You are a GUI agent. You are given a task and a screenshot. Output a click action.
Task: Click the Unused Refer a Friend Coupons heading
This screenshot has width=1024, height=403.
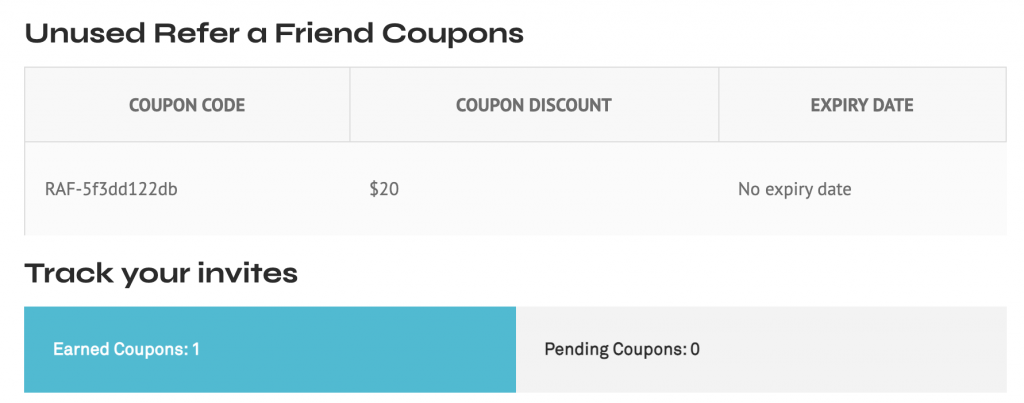[x=274, y=33]
